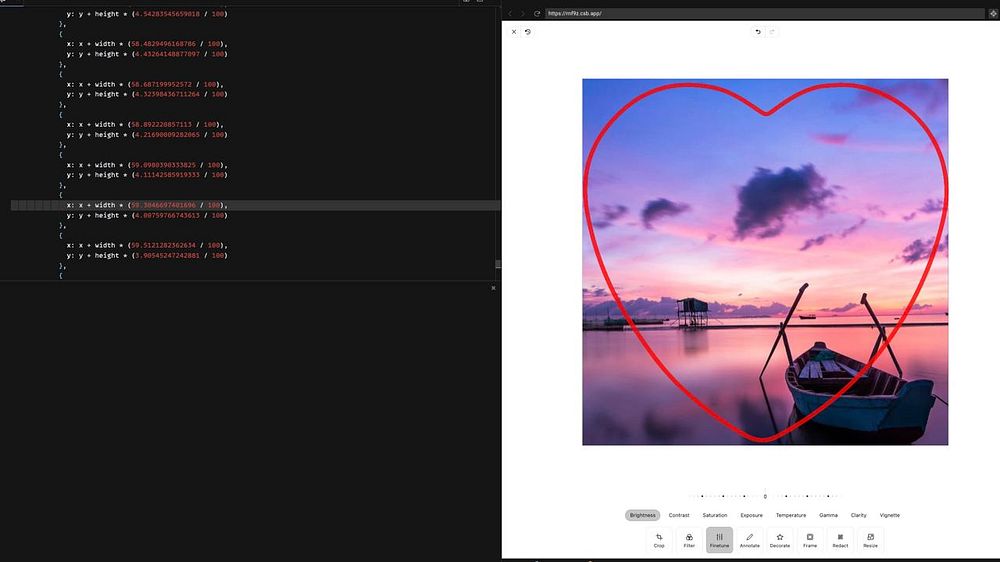Image resolution: width=1000 pixels, height=562 pixels.
Task: Open the Decorate tool
Action: click(x=779, y=540)
